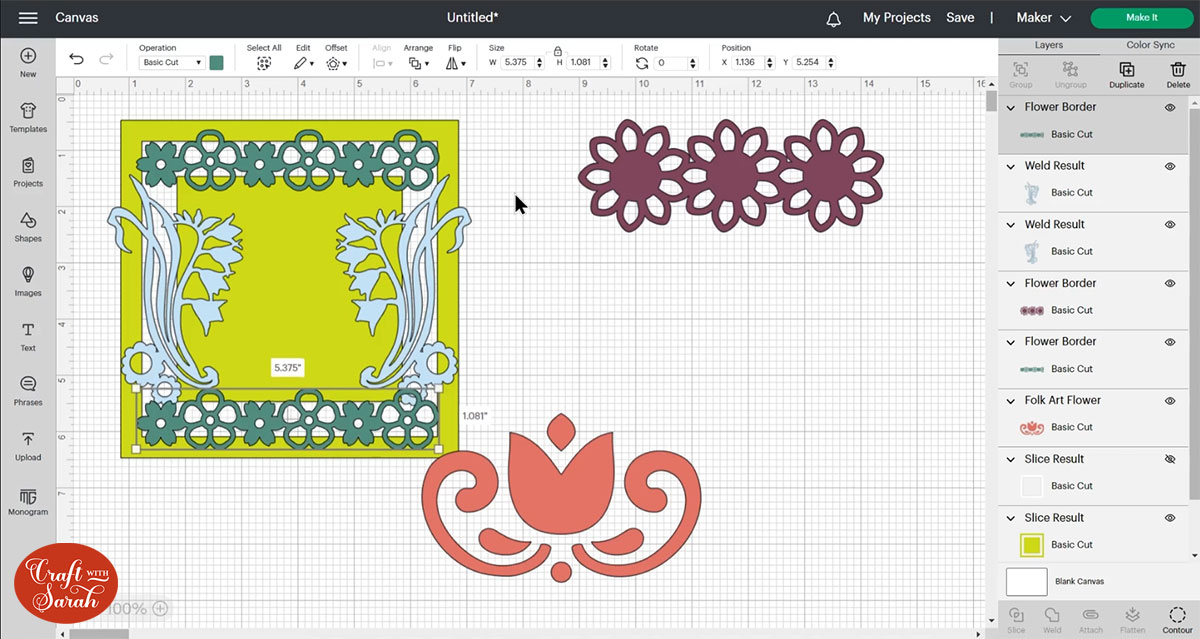Open the Operation Basic Cut dropdown

(171, 63)
